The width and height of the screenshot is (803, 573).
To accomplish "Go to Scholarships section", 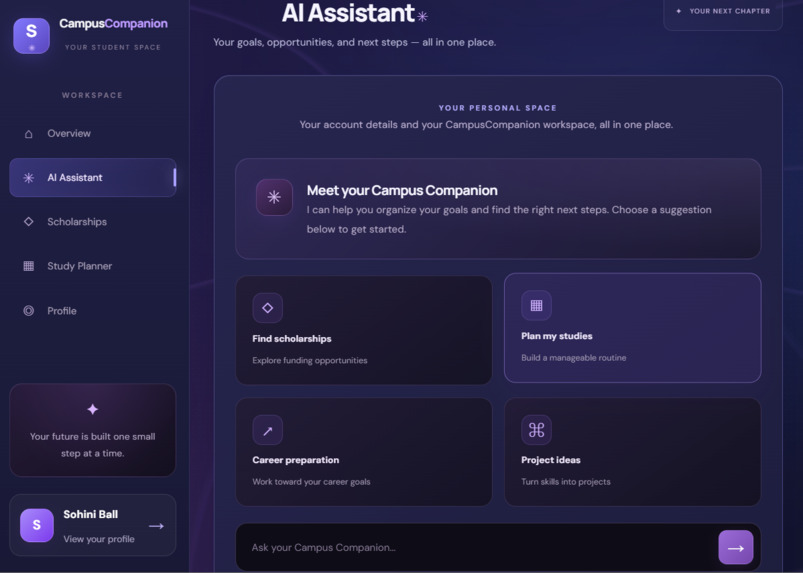I will (93, 222).
